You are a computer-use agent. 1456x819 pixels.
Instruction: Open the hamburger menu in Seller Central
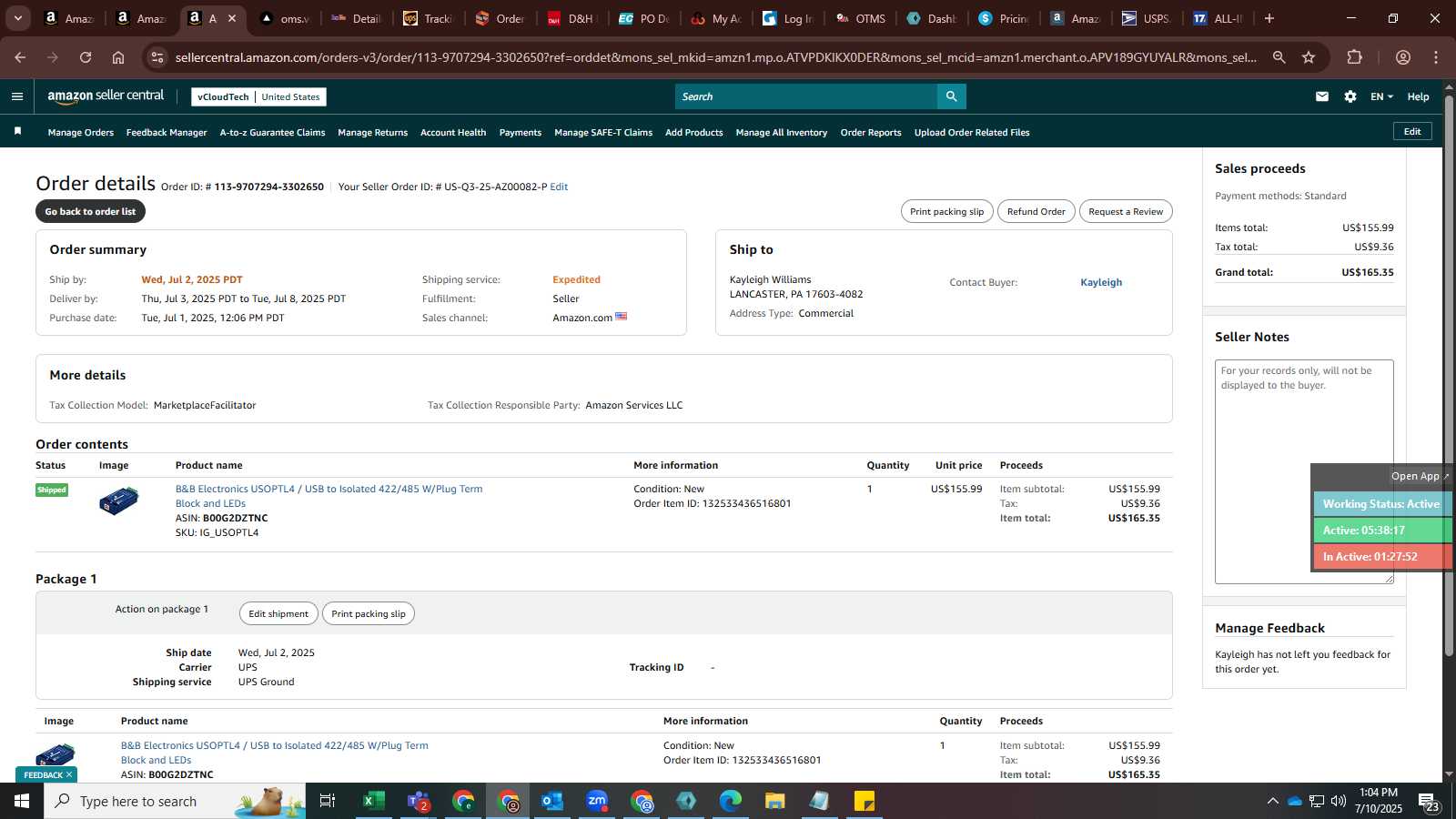coord(17,96)
